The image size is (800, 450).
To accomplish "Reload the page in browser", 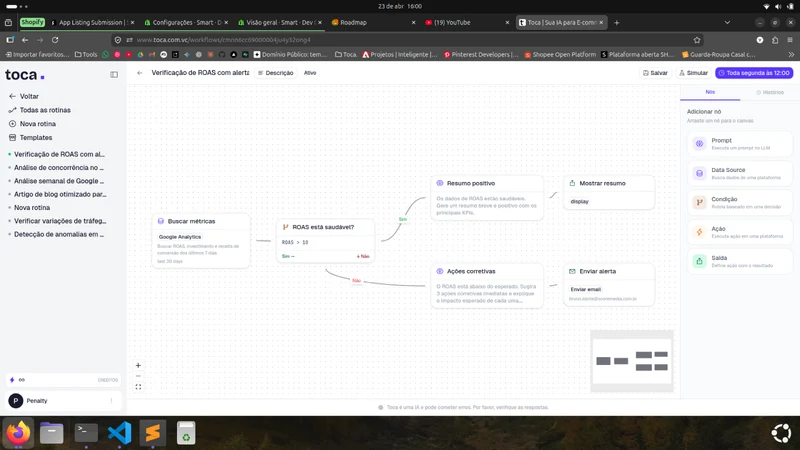I will pyautogui.click(x=55, y=40).
